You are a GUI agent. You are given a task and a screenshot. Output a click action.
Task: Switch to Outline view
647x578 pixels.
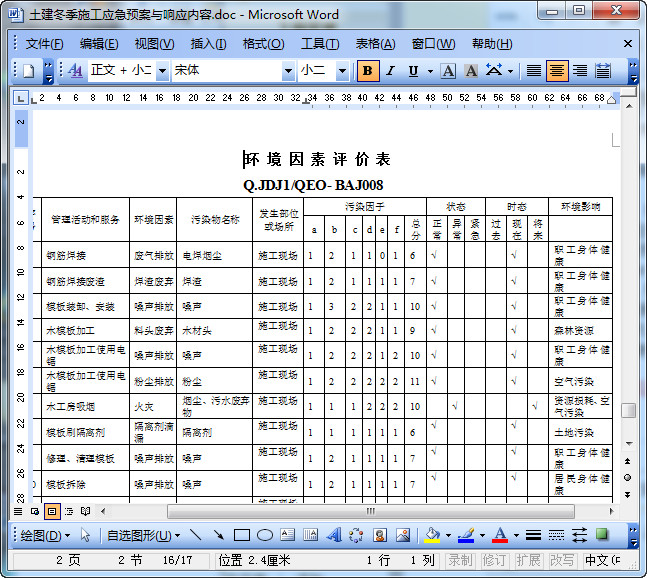(69, 512)
